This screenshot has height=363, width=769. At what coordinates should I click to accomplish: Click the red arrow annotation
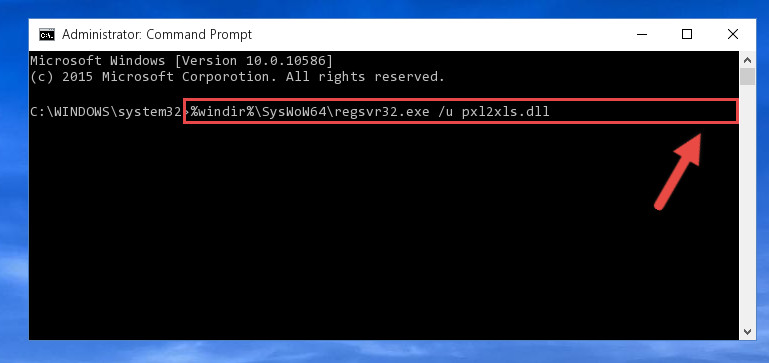678,172
